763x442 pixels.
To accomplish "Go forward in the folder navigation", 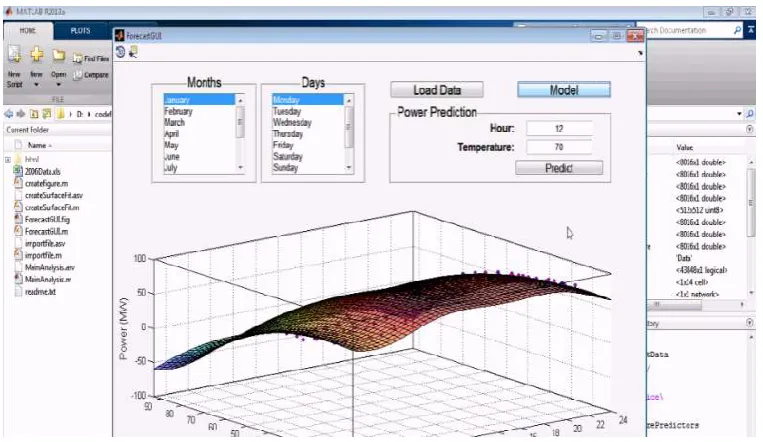I will pyautogui.click(x=21, y=114).
